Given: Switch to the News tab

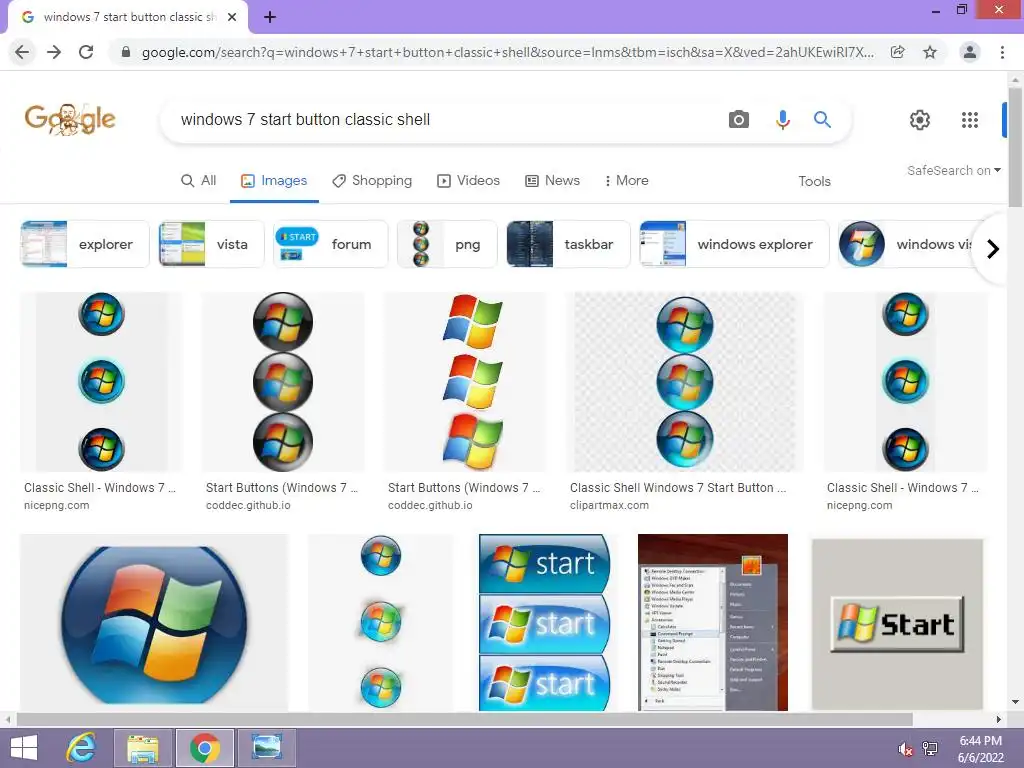Looking at the screenshot, I should [x=552, y=181].
